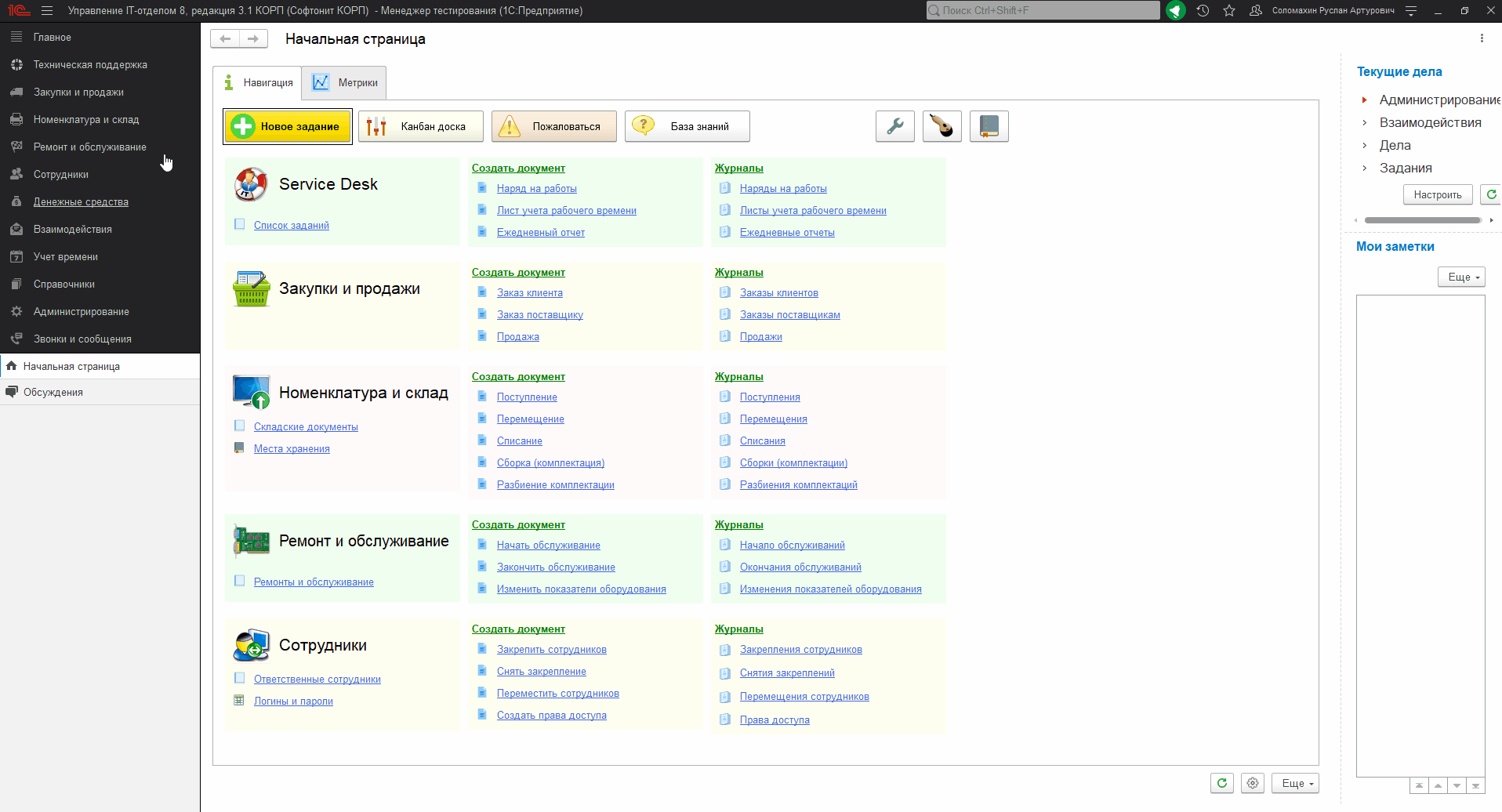Viewport: 1502px width, 812px height.
Task: Click the wrench settings icon button
Action: tap(894, 126)
